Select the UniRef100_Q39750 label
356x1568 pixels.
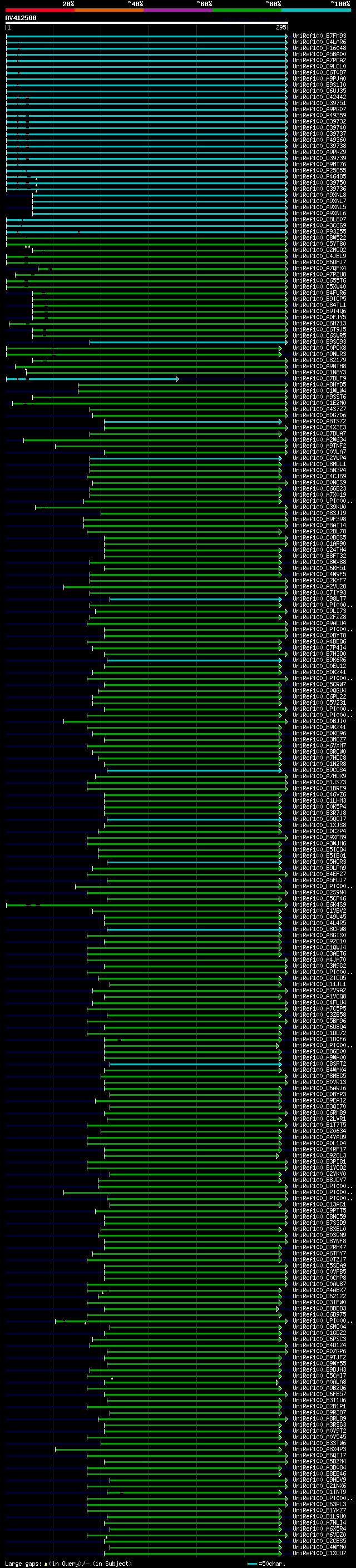click(319, 182)
